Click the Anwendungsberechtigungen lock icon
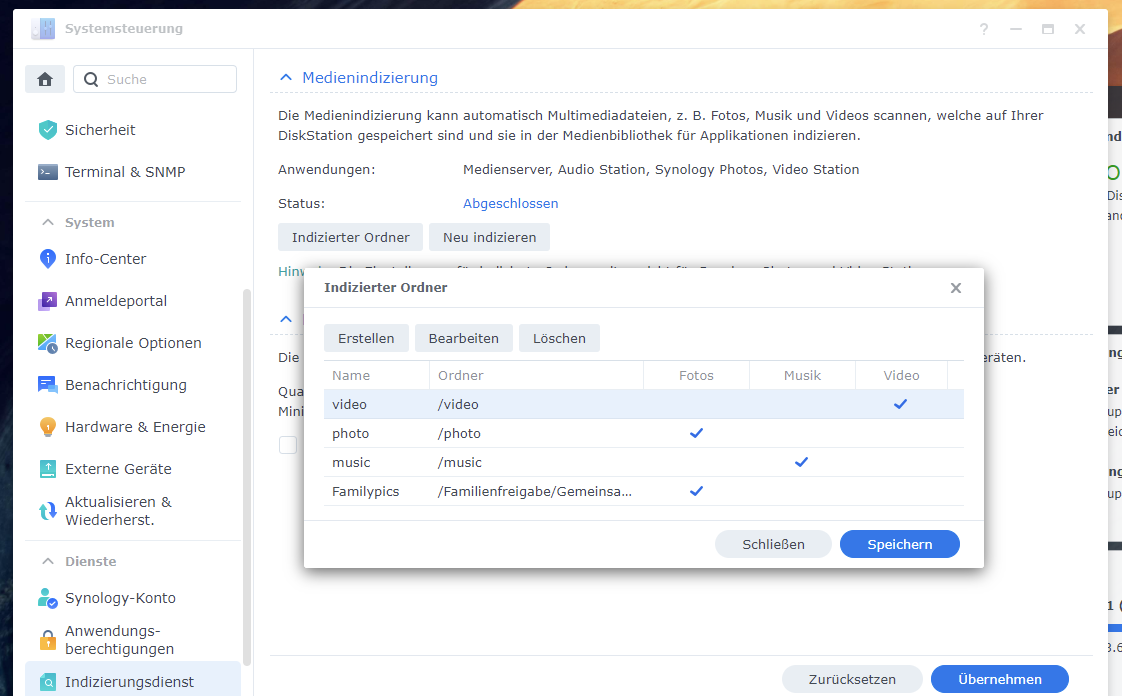 (x=47, y=639)
